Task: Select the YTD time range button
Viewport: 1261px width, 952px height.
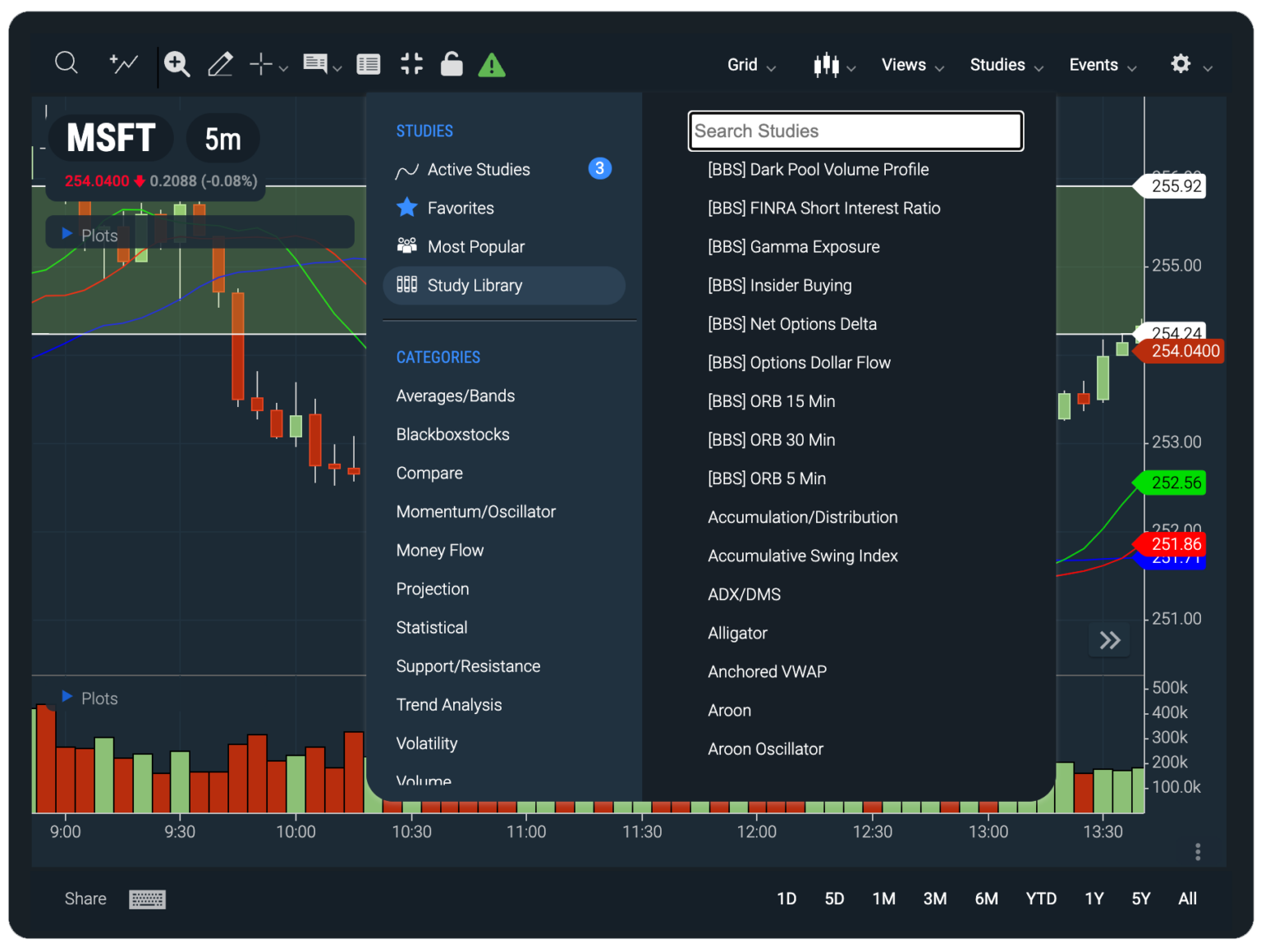Action: (x=1040, y=898)
